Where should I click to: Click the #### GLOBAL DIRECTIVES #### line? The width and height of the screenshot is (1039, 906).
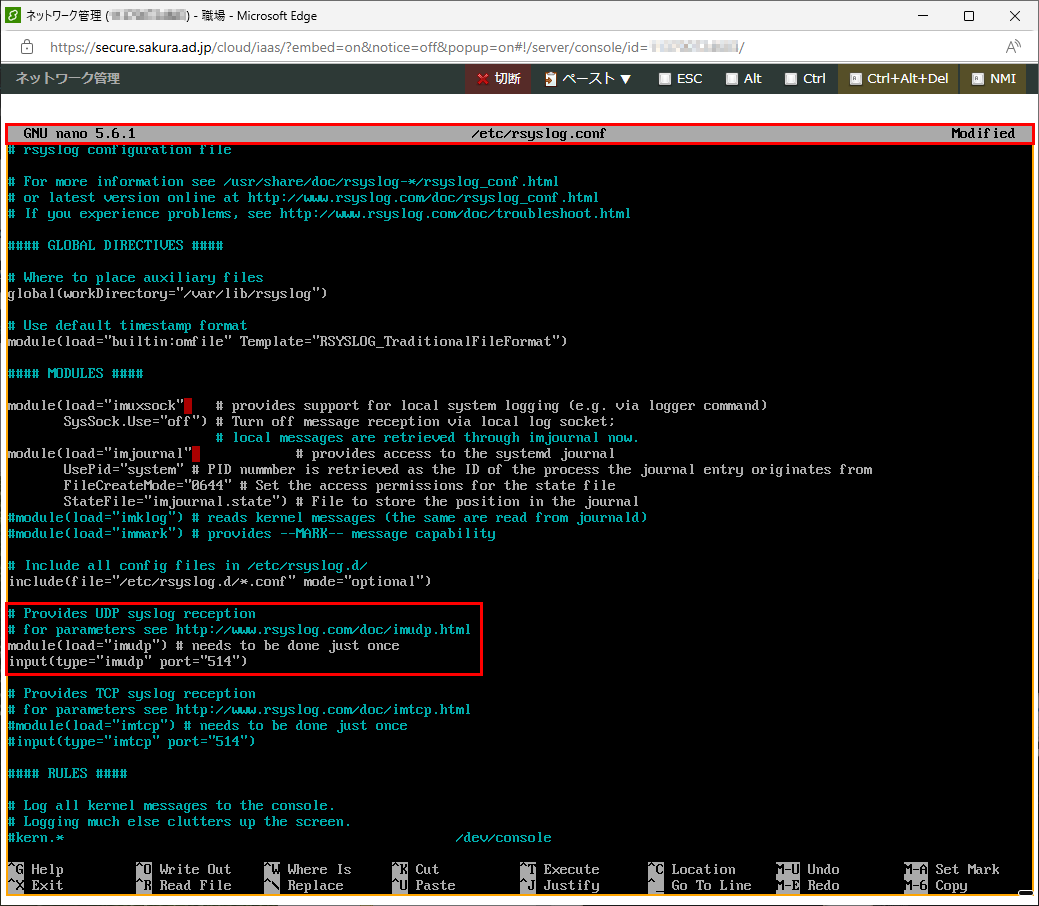115,245
